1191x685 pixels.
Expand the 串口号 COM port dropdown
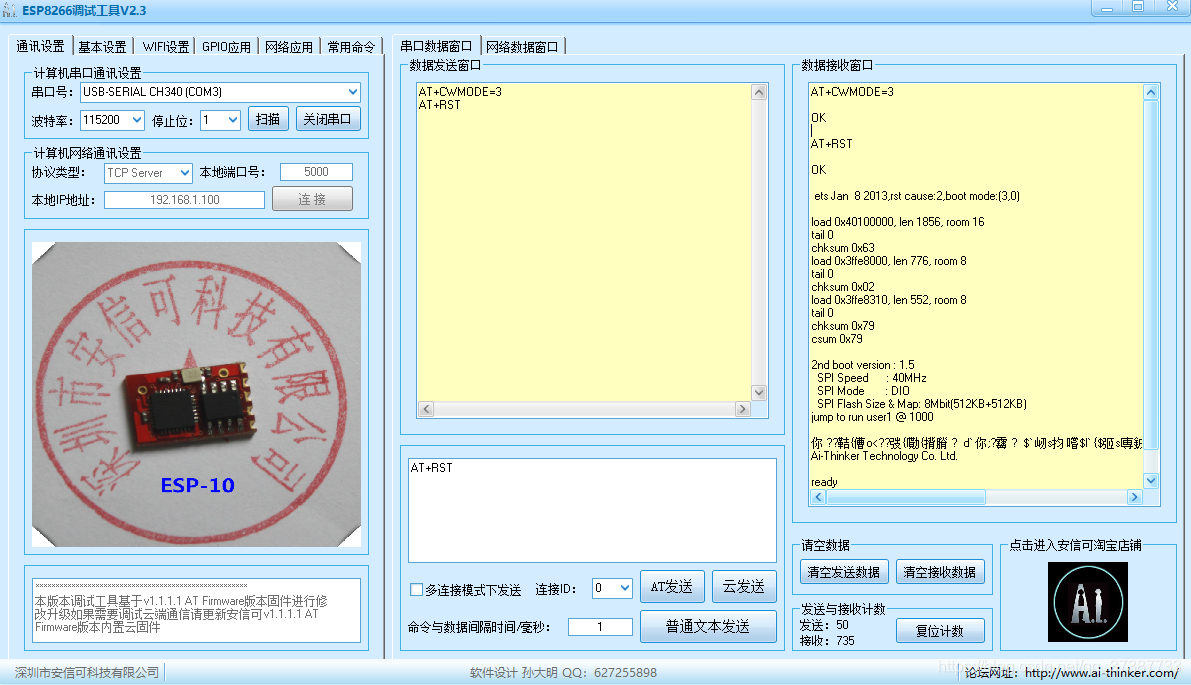click(x=352, y=92)
